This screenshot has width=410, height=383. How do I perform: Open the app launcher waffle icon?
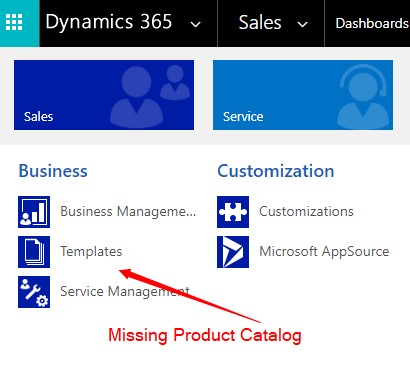click(x=14, y=22)
